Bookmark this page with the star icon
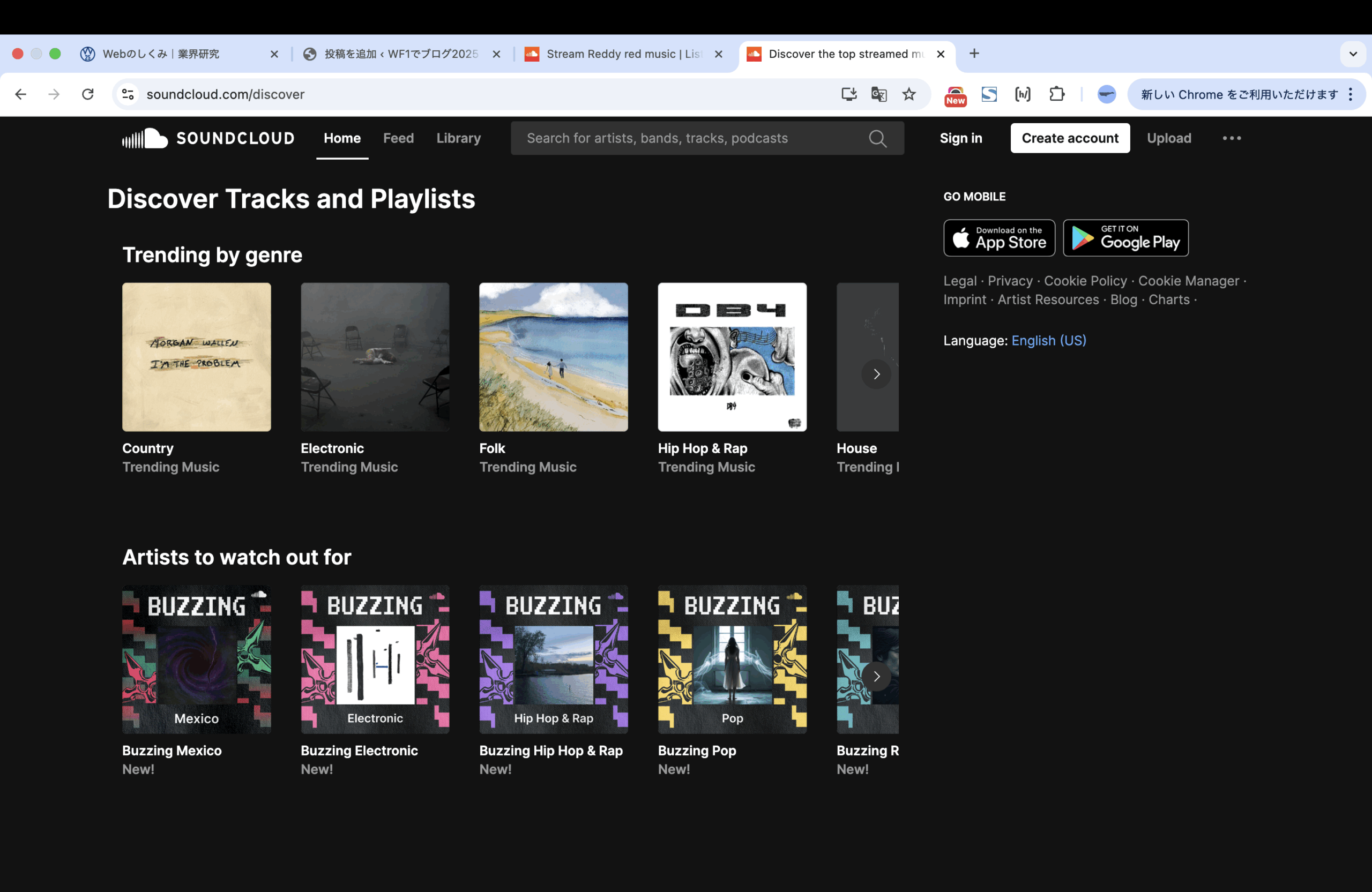 908,94
